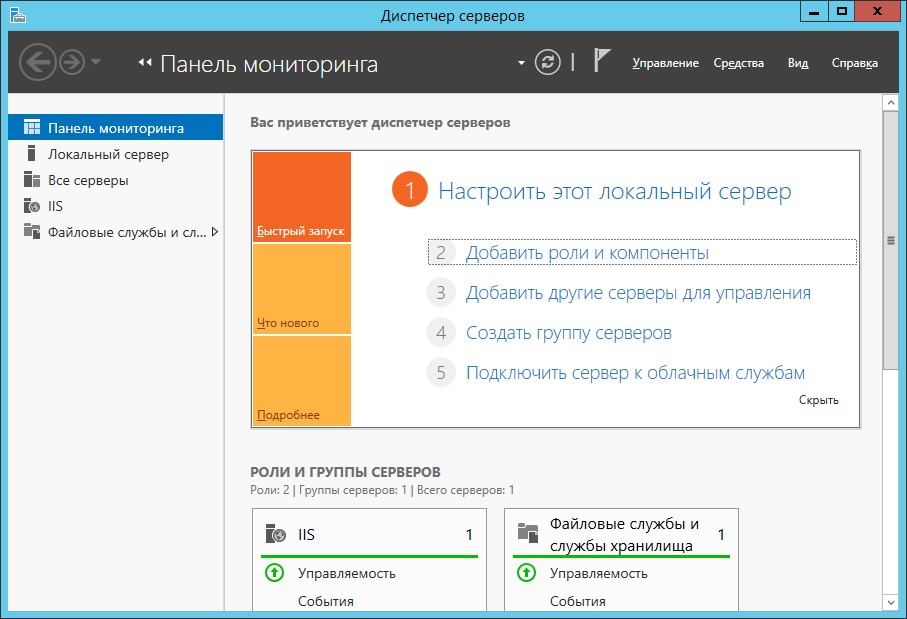Image resolution: width=907 pixels, height=619 pixels.
Task: Open События in the IIS tile
Action: [326, 601]
